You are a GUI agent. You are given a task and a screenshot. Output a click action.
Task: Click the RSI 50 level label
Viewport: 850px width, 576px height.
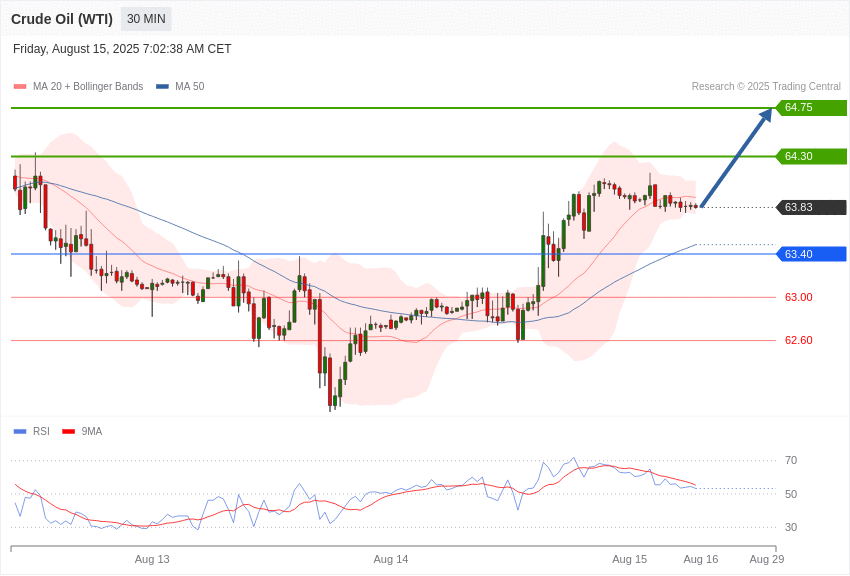[x=791, y=494]
